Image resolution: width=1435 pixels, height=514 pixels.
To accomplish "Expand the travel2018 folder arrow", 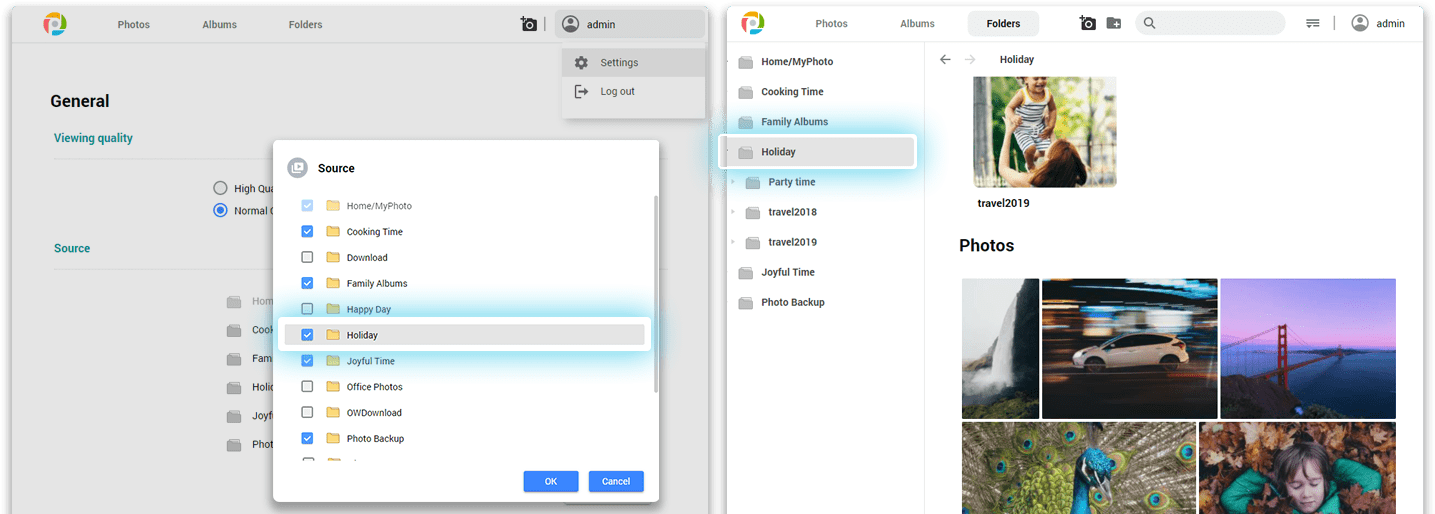I will [733, 212].
